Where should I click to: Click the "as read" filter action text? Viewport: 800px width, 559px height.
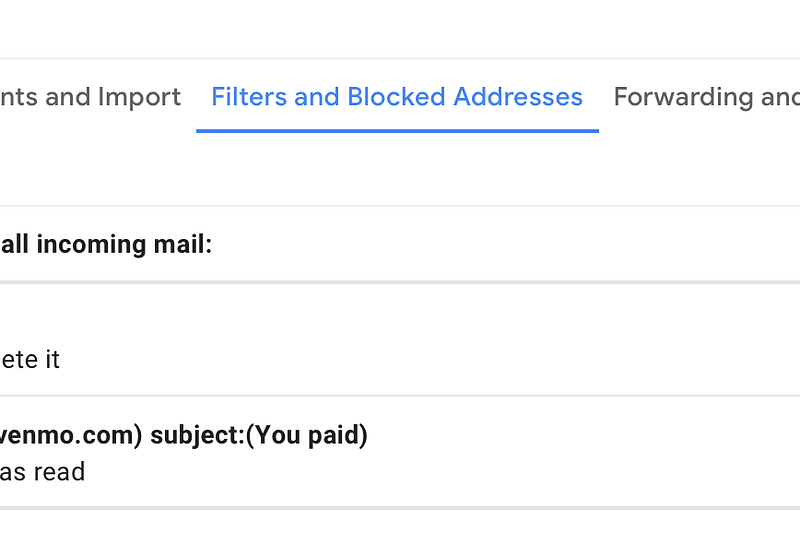coord(42,472)
